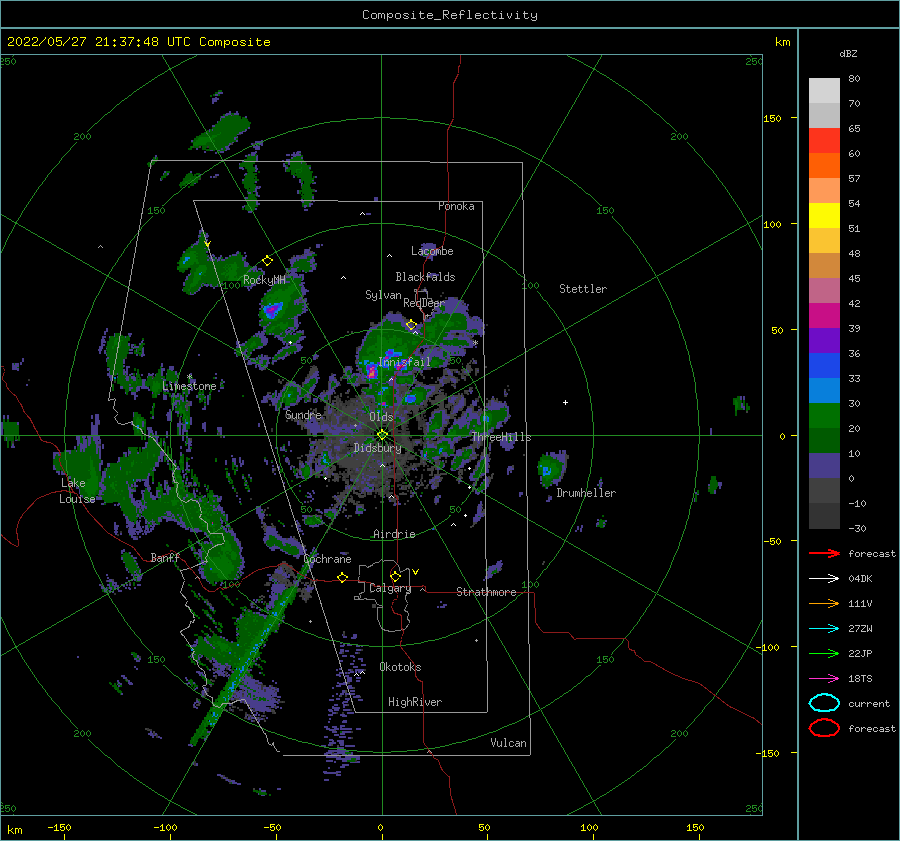Click the 30 dBZ light blue swatch
The width and height of the screenshot is (900, 841).
coord(824,390)
